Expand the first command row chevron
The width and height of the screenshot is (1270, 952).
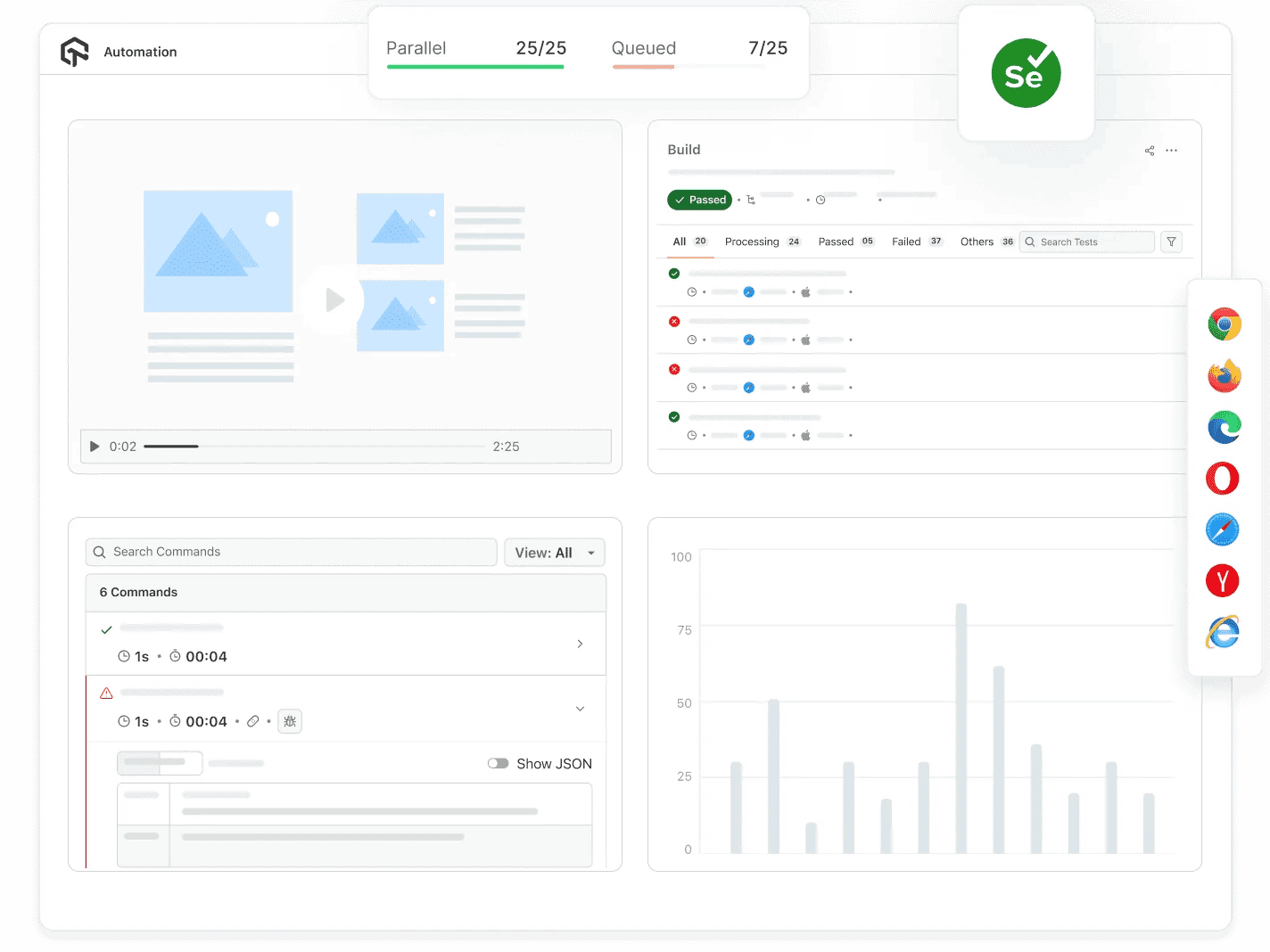[580, 644]
